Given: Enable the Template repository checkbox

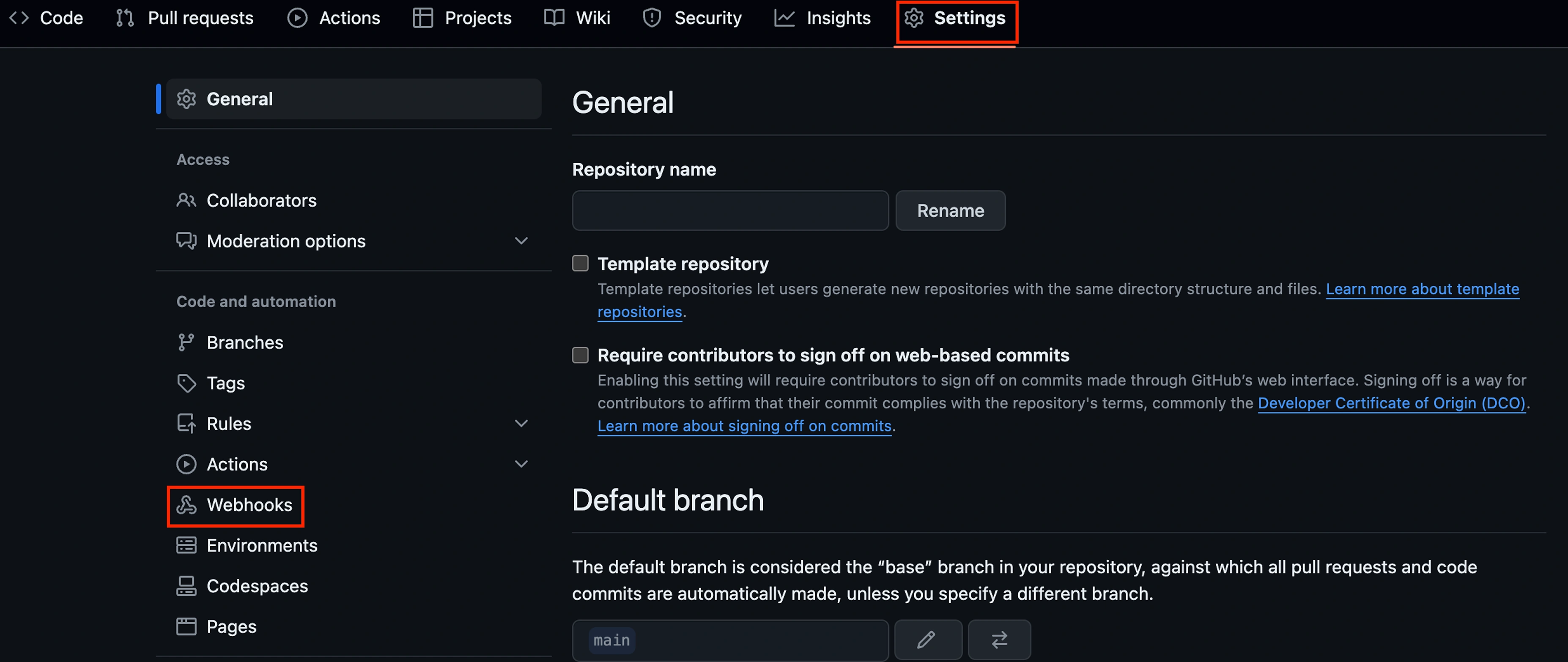Looking at the screenshot, I should [x=579, y=263].
